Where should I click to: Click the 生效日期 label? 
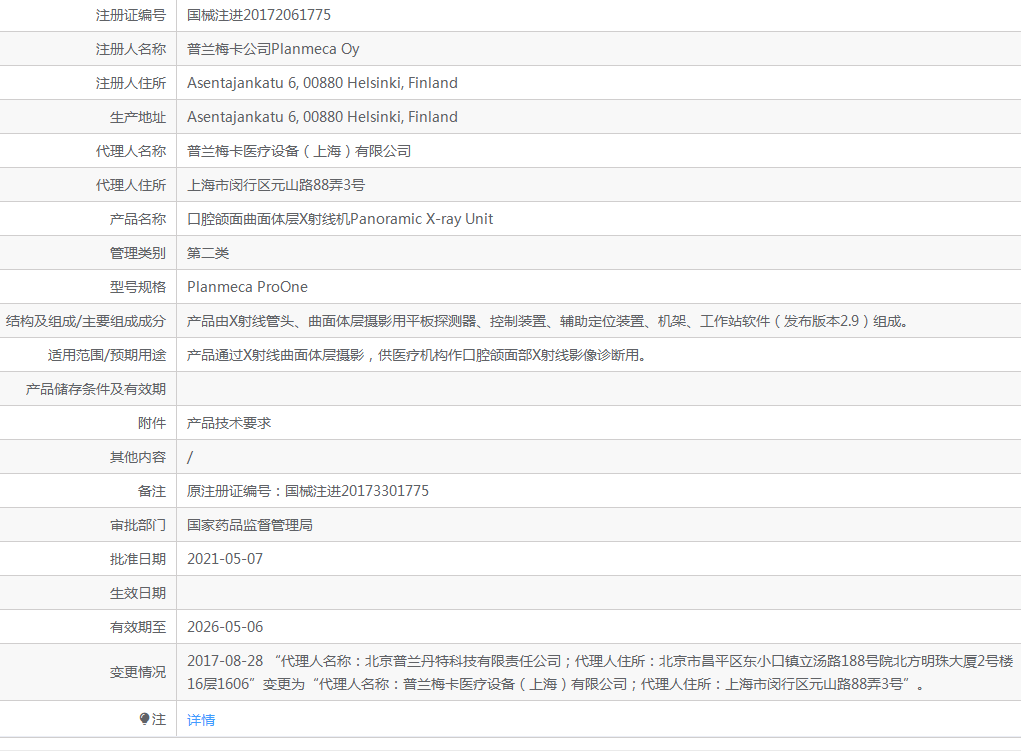(x=138, y=593)
